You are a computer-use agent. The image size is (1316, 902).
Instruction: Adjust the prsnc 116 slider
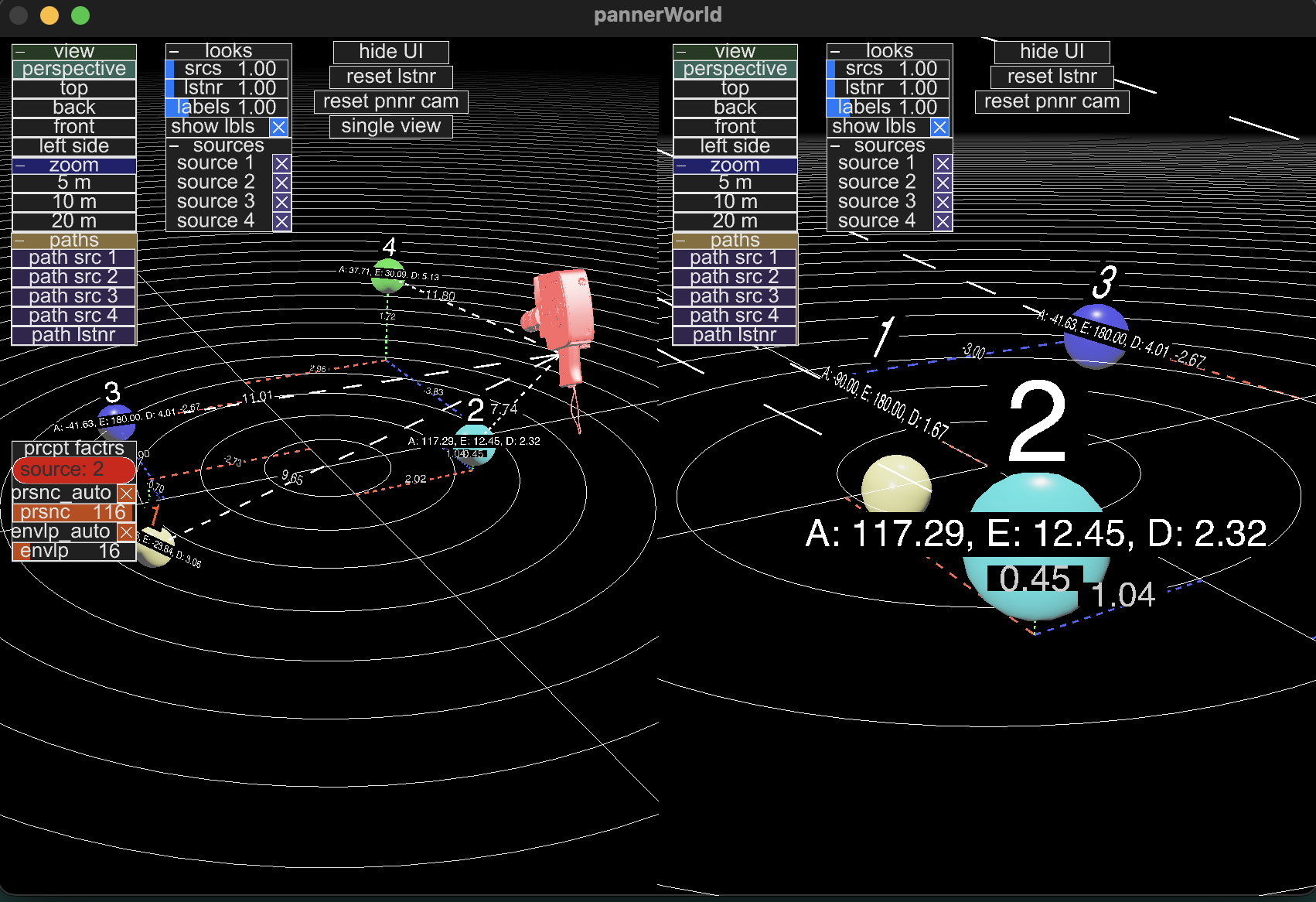pos(74,513)
